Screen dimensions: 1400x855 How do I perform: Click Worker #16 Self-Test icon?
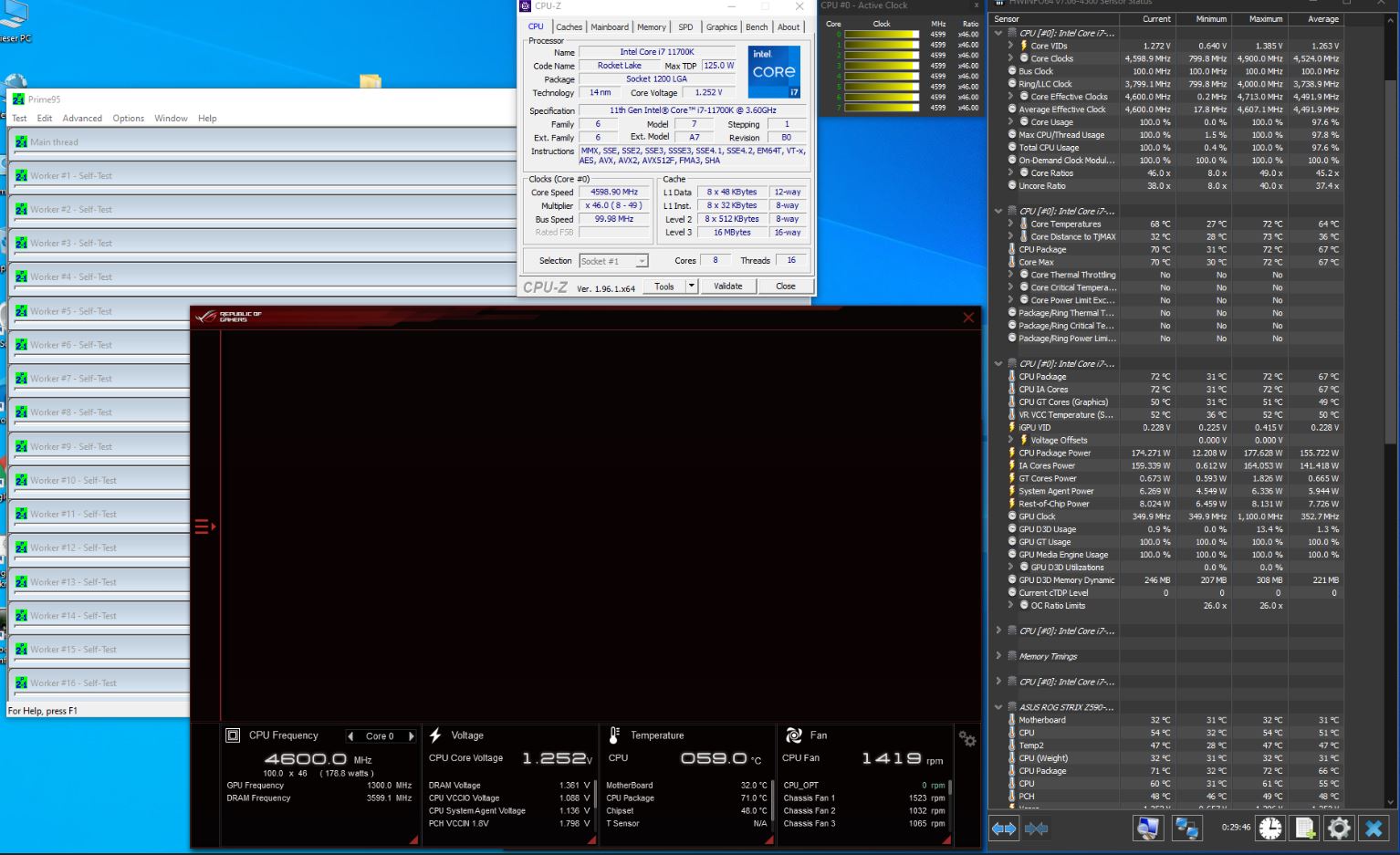point(21,683)
